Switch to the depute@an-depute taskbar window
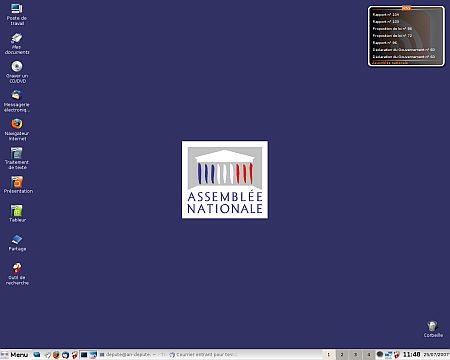450x360 pixels. [x=132, y=355]
